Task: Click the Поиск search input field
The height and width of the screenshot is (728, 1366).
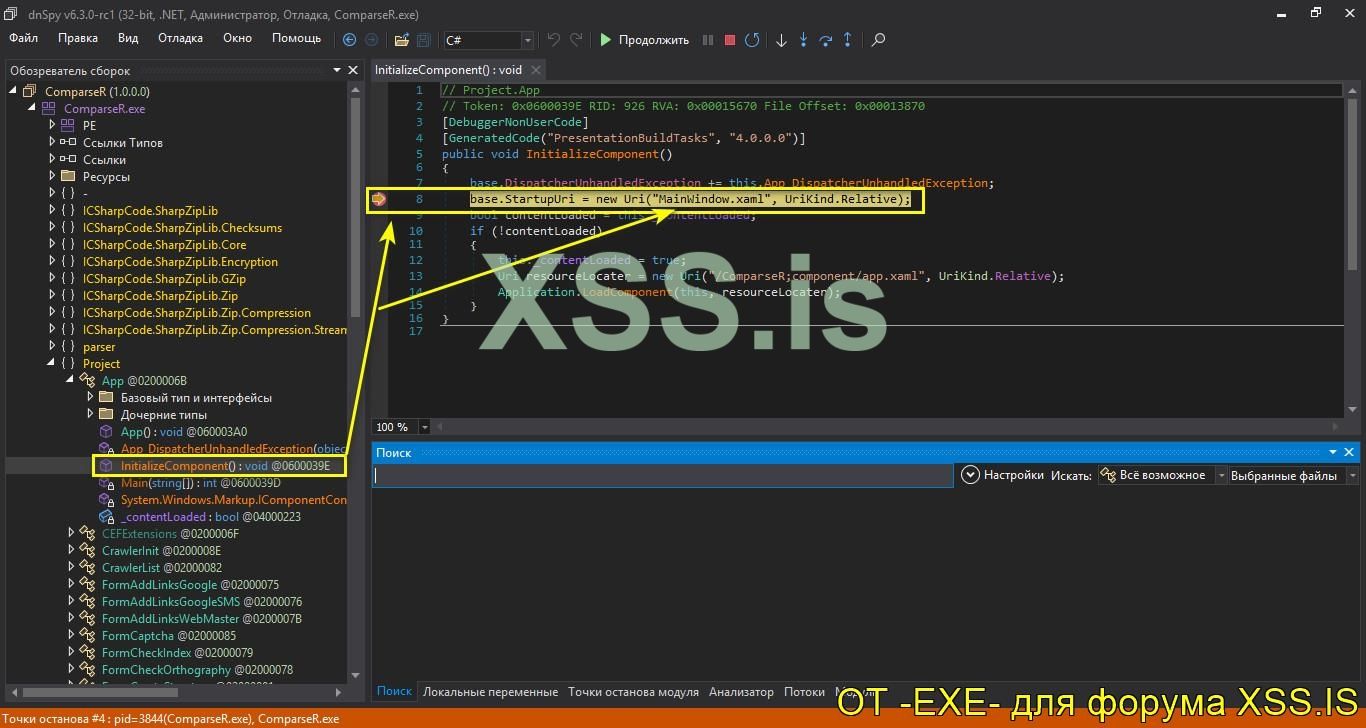Action: pyautogui.click(x=662, y=476)
